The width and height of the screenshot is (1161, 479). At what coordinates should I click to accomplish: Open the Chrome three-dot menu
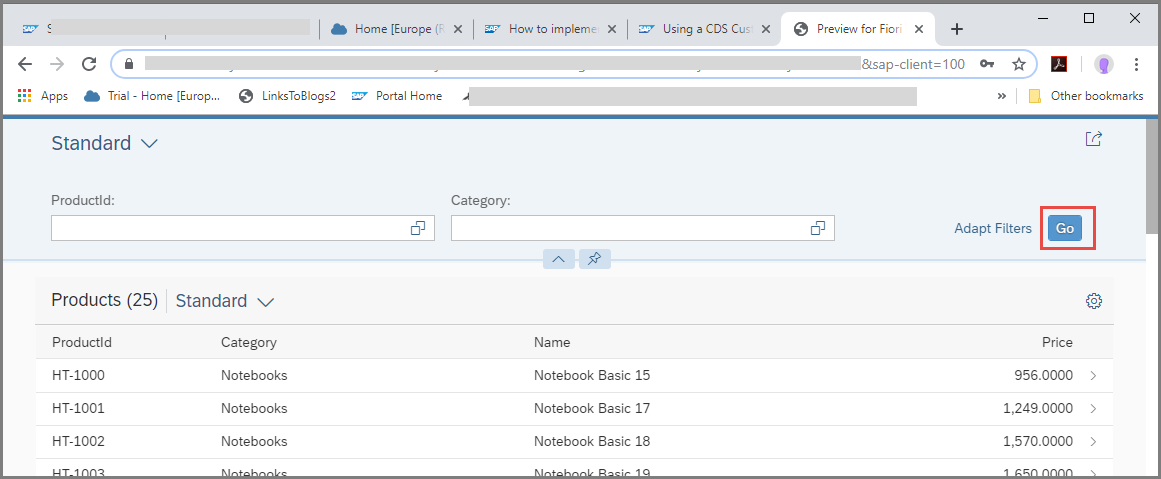pos(1137,64)
